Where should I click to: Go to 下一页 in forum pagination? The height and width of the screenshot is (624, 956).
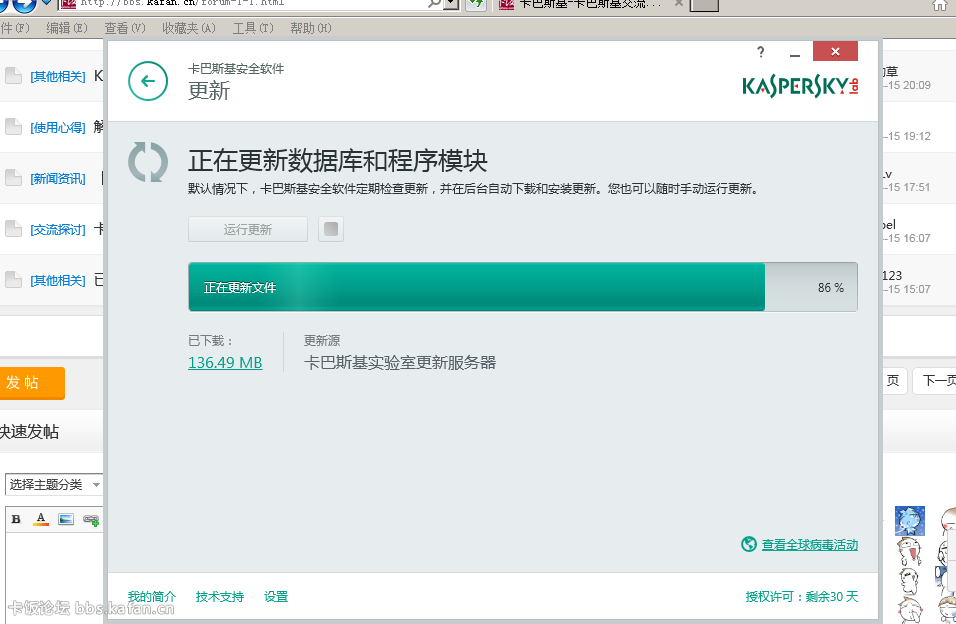935,381
